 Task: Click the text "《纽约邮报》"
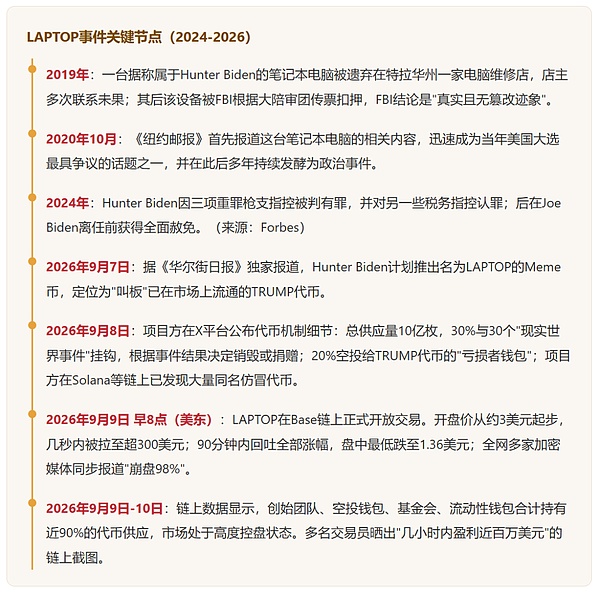tap(169, 139)
